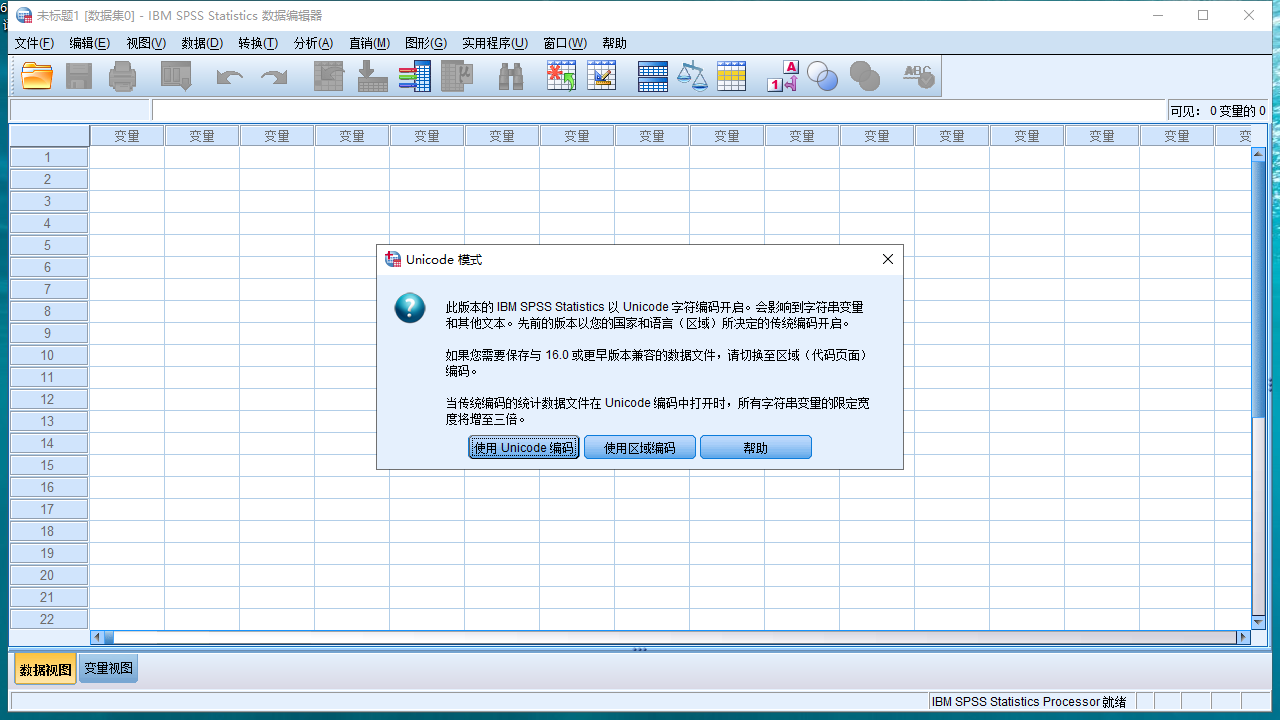The width and height of the screenshot is (1280, 720).
Task: Open the 分析(A) menu
Action: click(x=313, y=43)
